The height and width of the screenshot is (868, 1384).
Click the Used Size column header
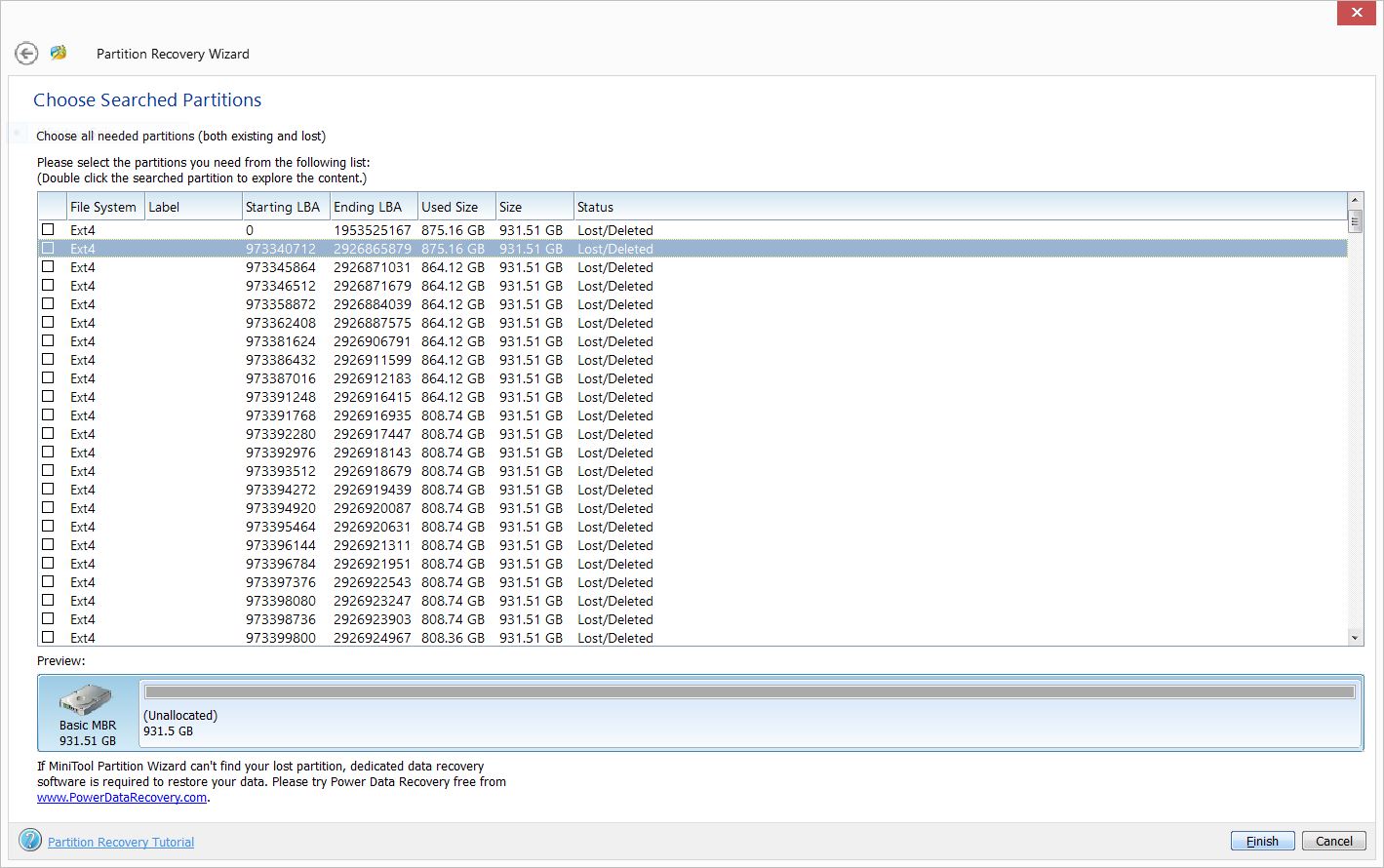pos(450,207)
